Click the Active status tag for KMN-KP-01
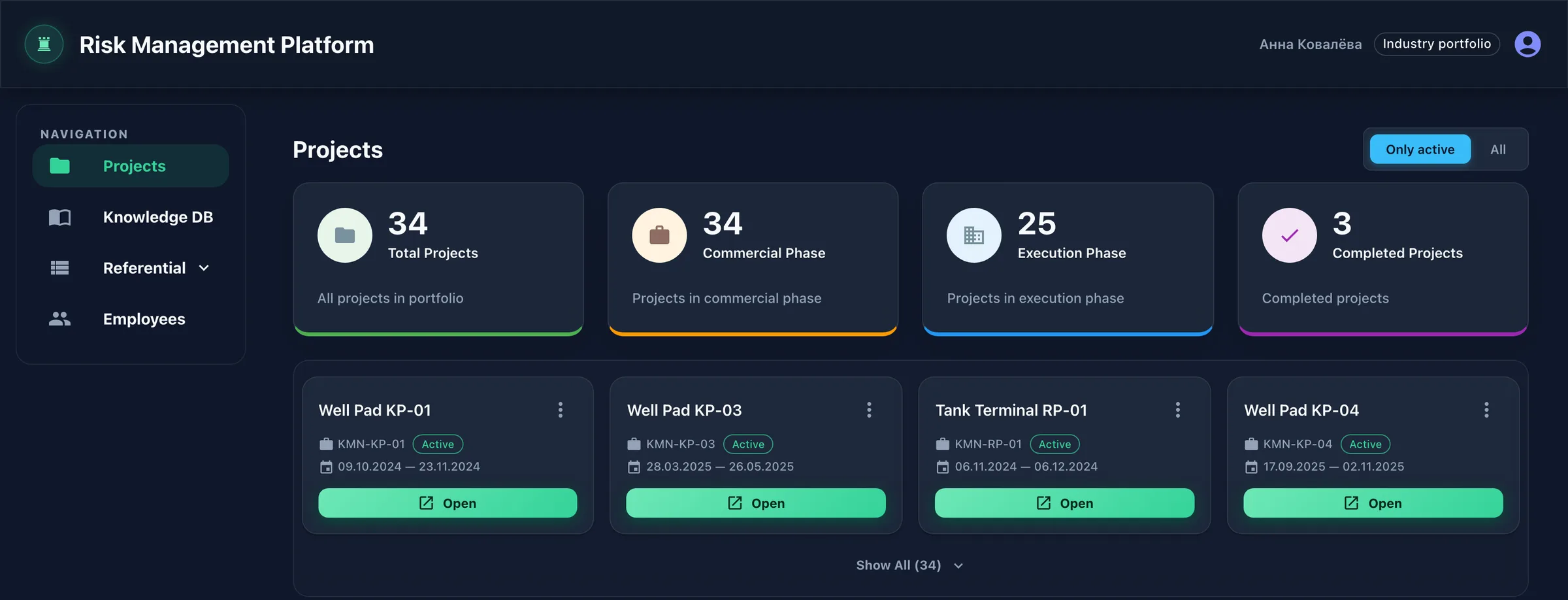Viewport: 1568px width, 600px height. click(x=438, y=444)
